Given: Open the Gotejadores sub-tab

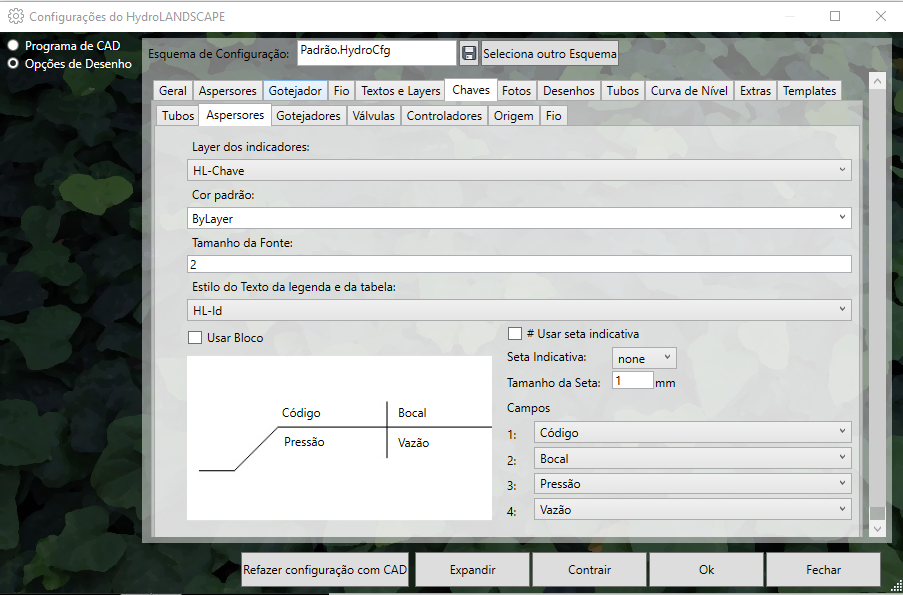Looking at the screenshot, I should coord(308,116).
